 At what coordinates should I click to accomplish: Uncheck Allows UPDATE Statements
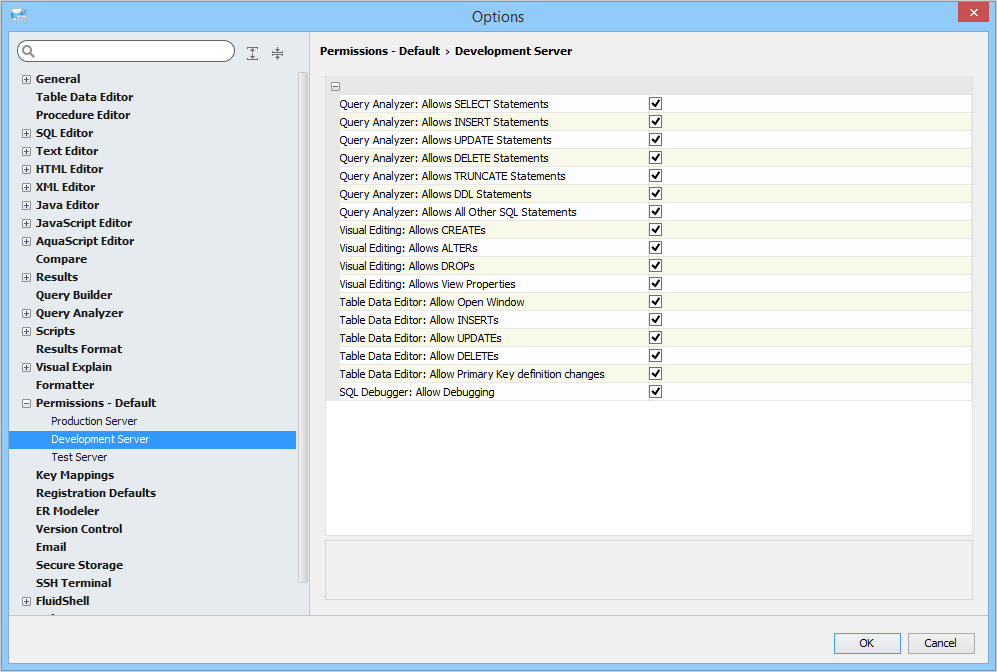655,139
